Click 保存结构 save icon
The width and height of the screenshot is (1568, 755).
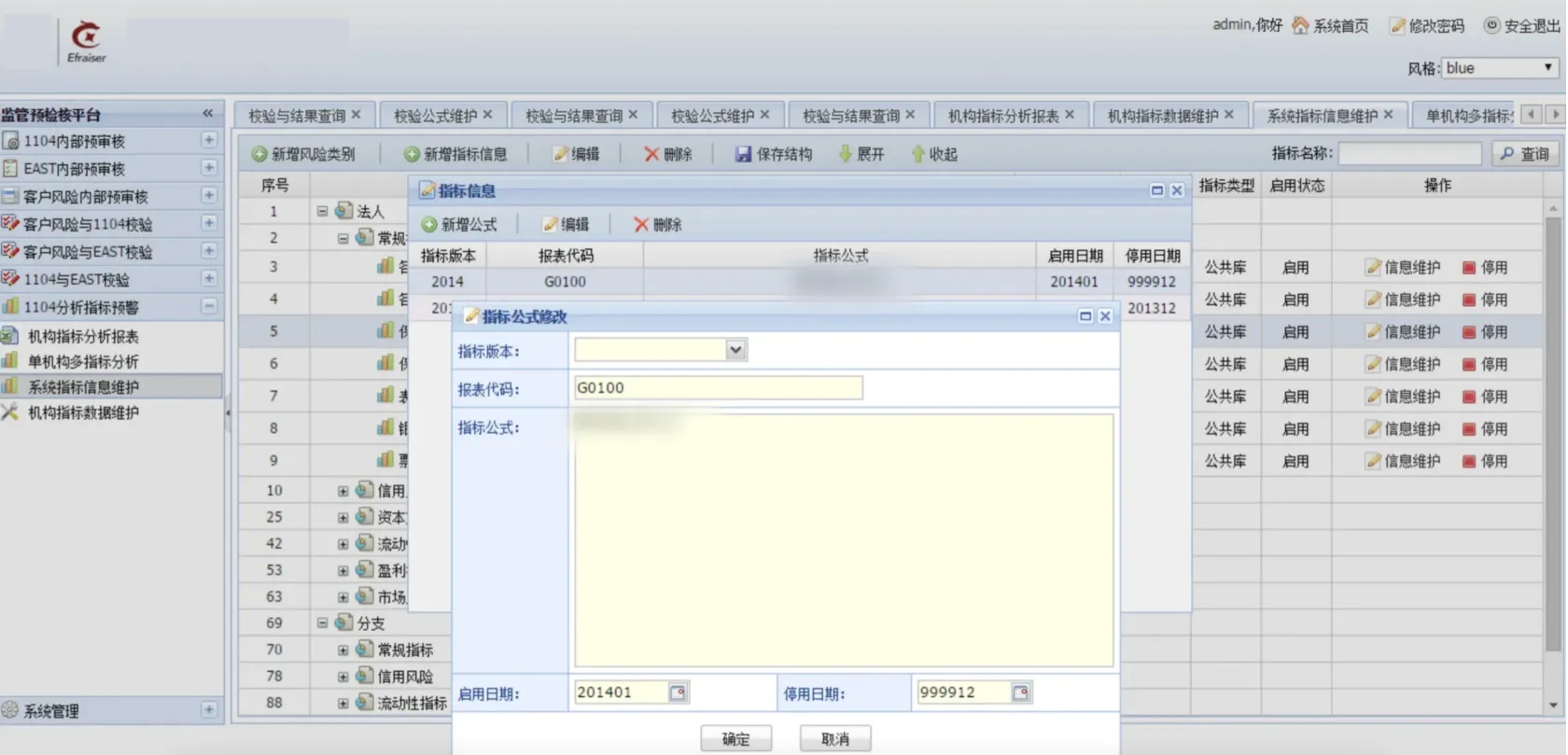point(743,154)
